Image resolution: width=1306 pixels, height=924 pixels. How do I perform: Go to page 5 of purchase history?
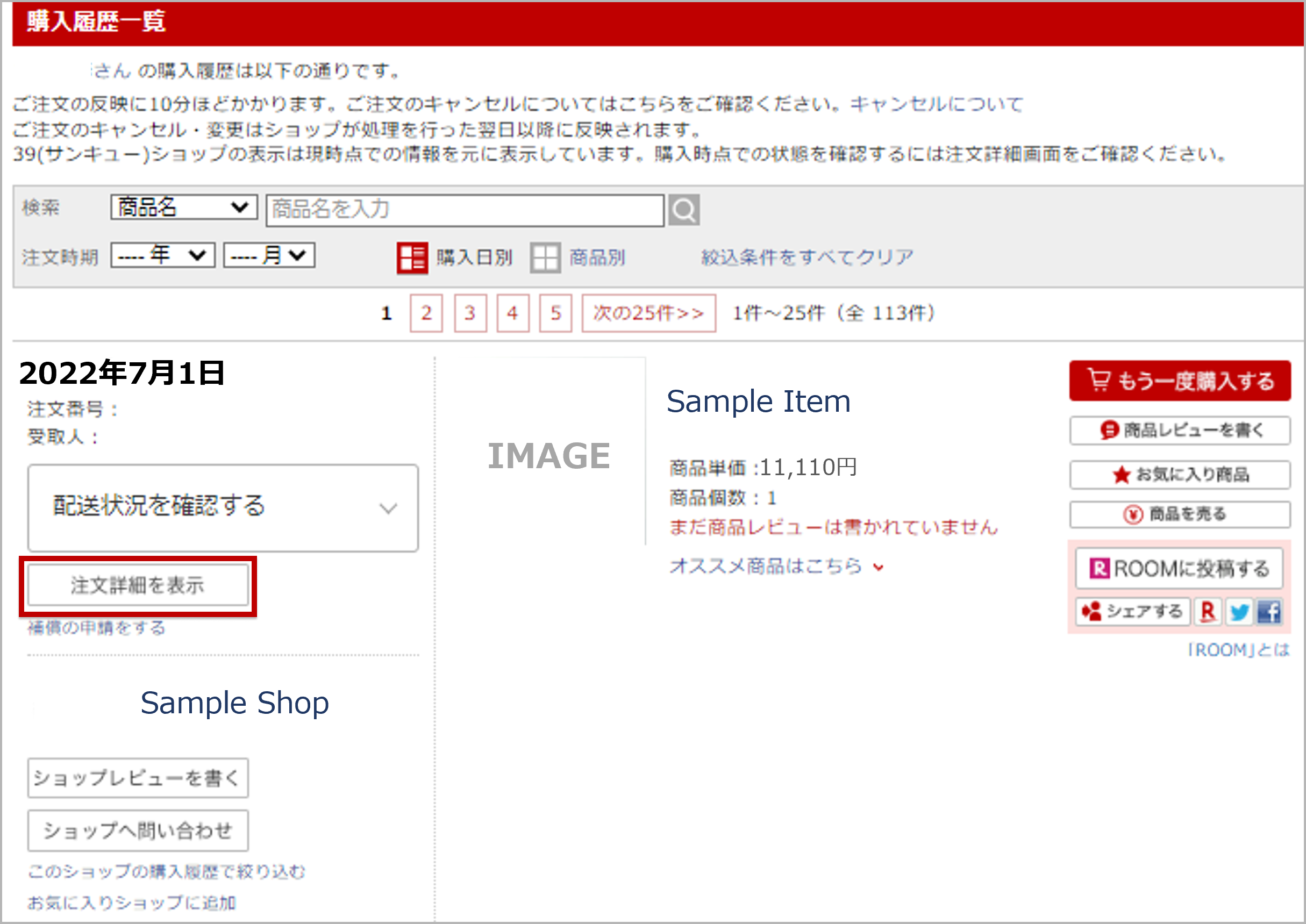coord(555,313)
